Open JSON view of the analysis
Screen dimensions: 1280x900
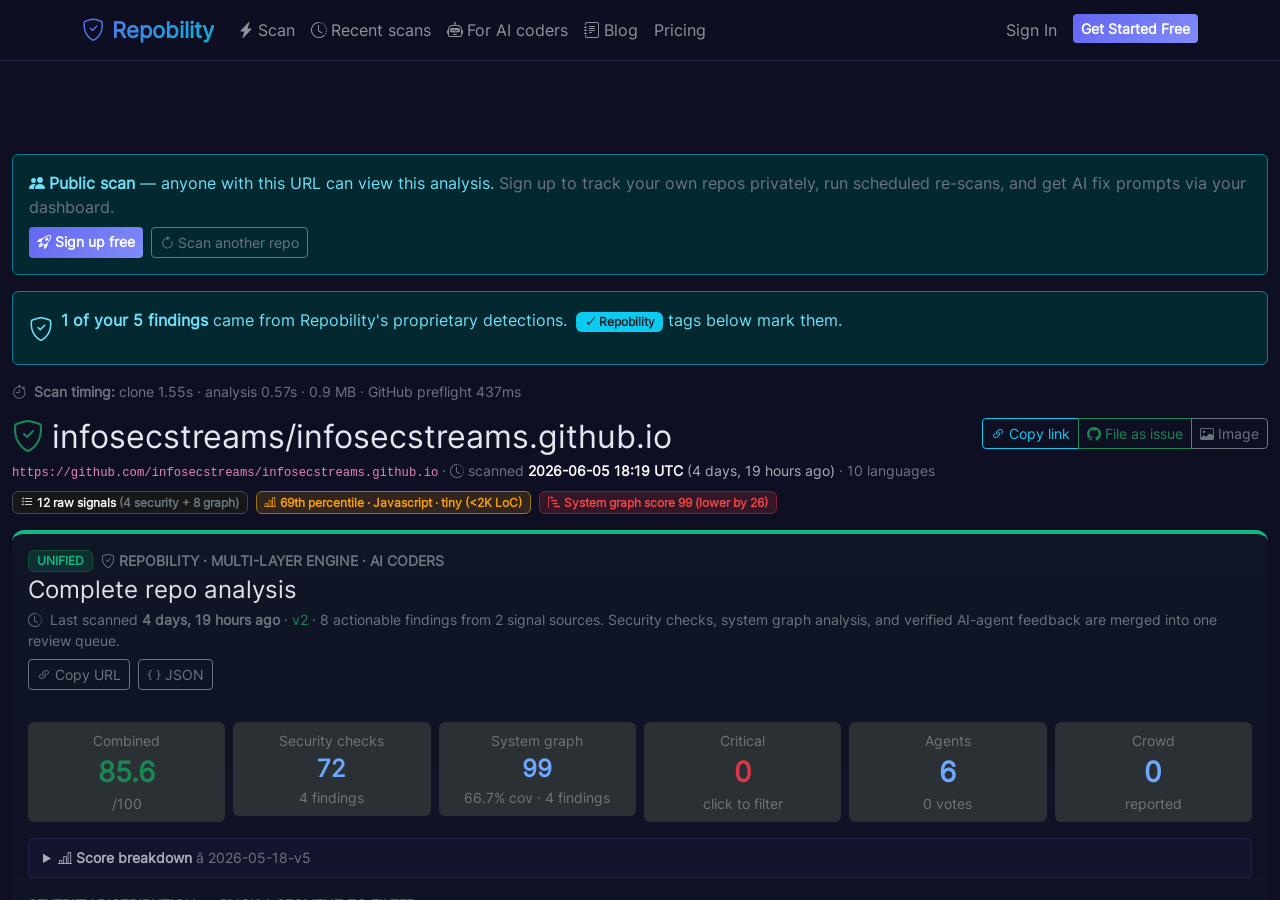pos(175,674)
